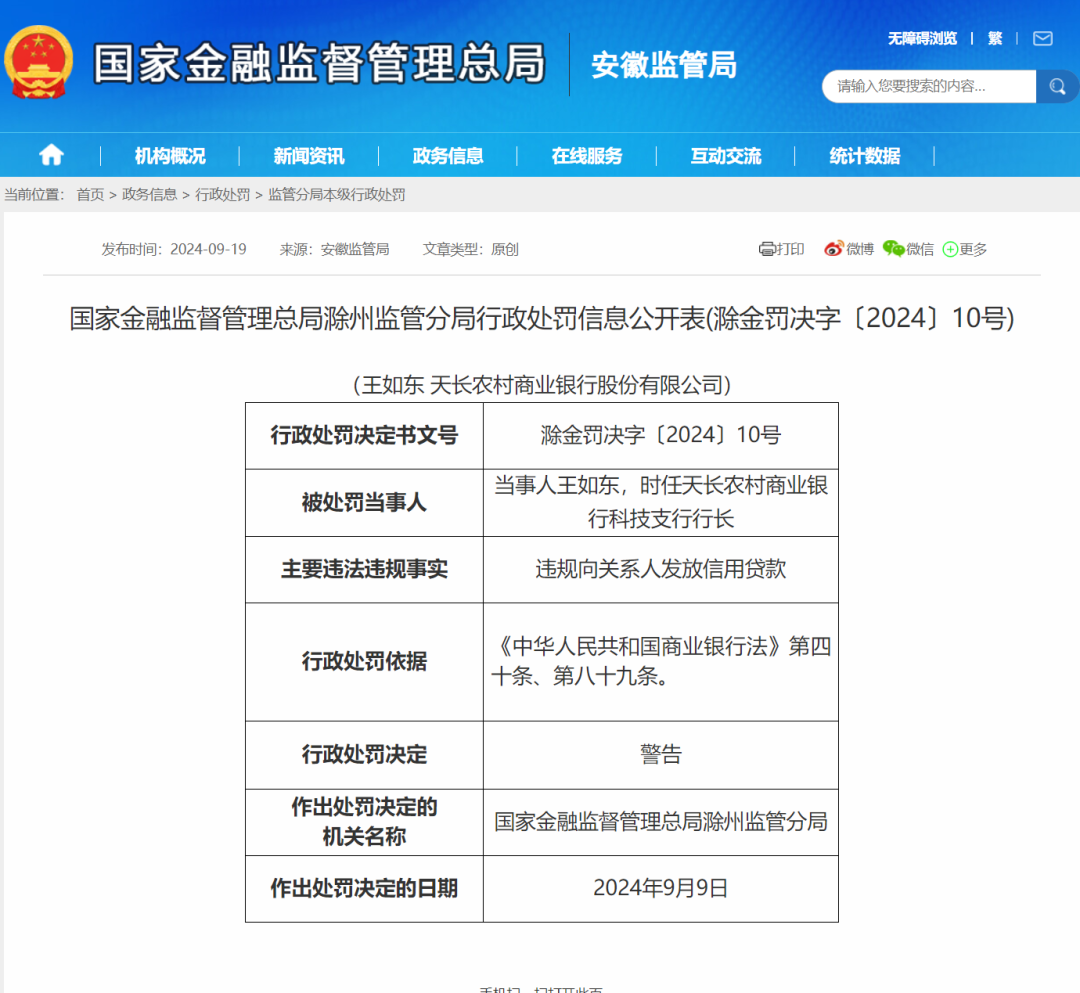Image resolution: width=1080 pixels, height=993 pixels.
Task: Click into the search input field
Action: click(929, 86)
